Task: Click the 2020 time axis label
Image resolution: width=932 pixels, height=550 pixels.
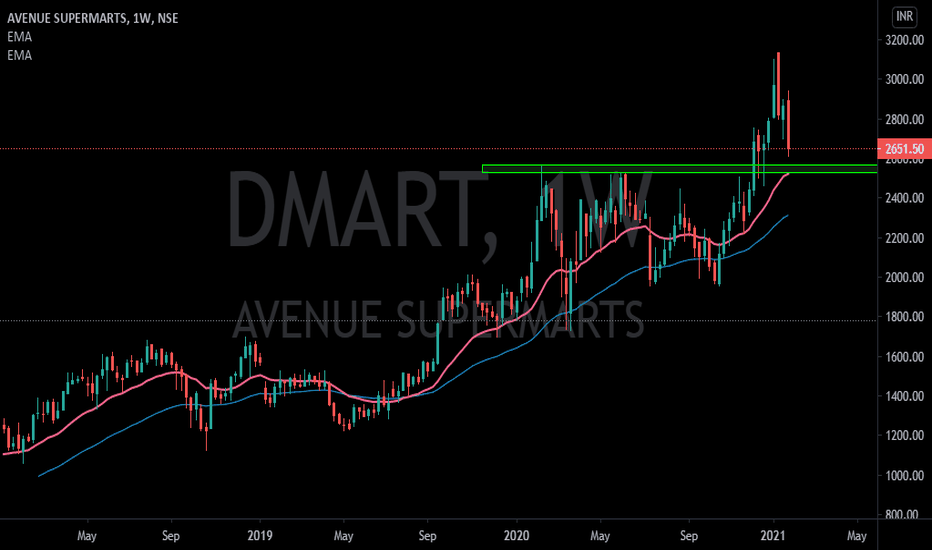Action: click(516, 536)
